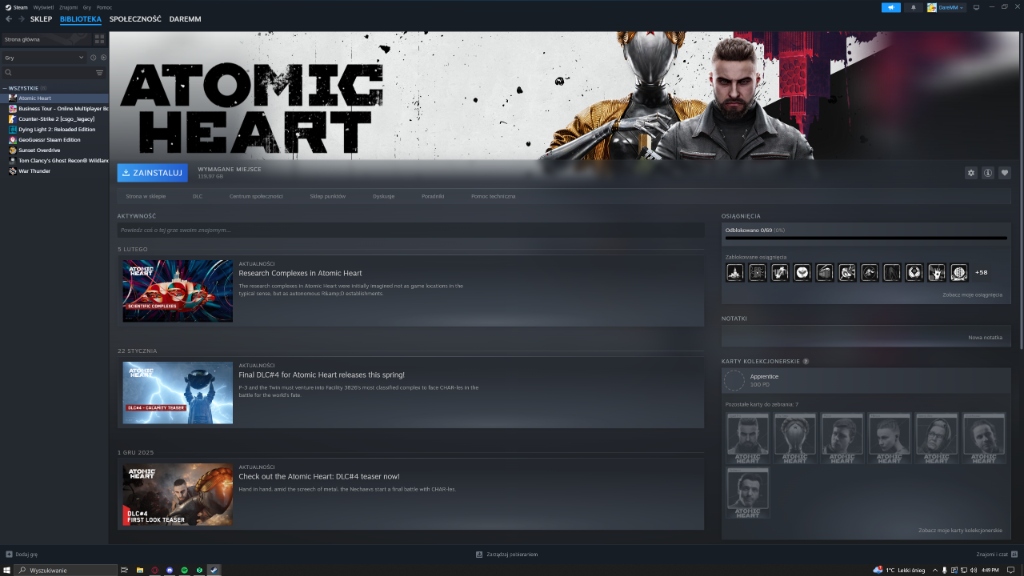This screenshot has width=1024, height=576.
Task: Add Atomic Heart to favorites heart
Action: (1005, 173)
